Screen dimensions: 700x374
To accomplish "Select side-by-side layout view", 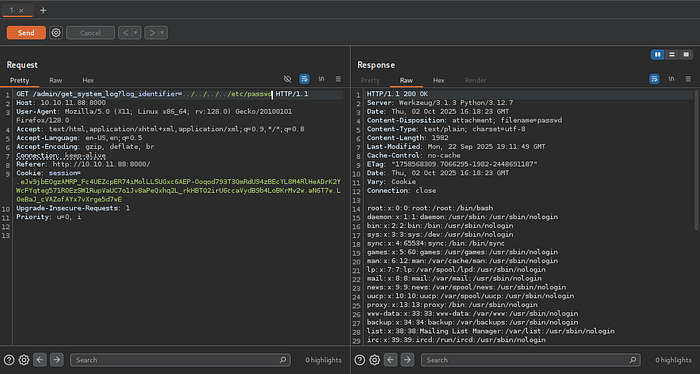I will [658, 54].
